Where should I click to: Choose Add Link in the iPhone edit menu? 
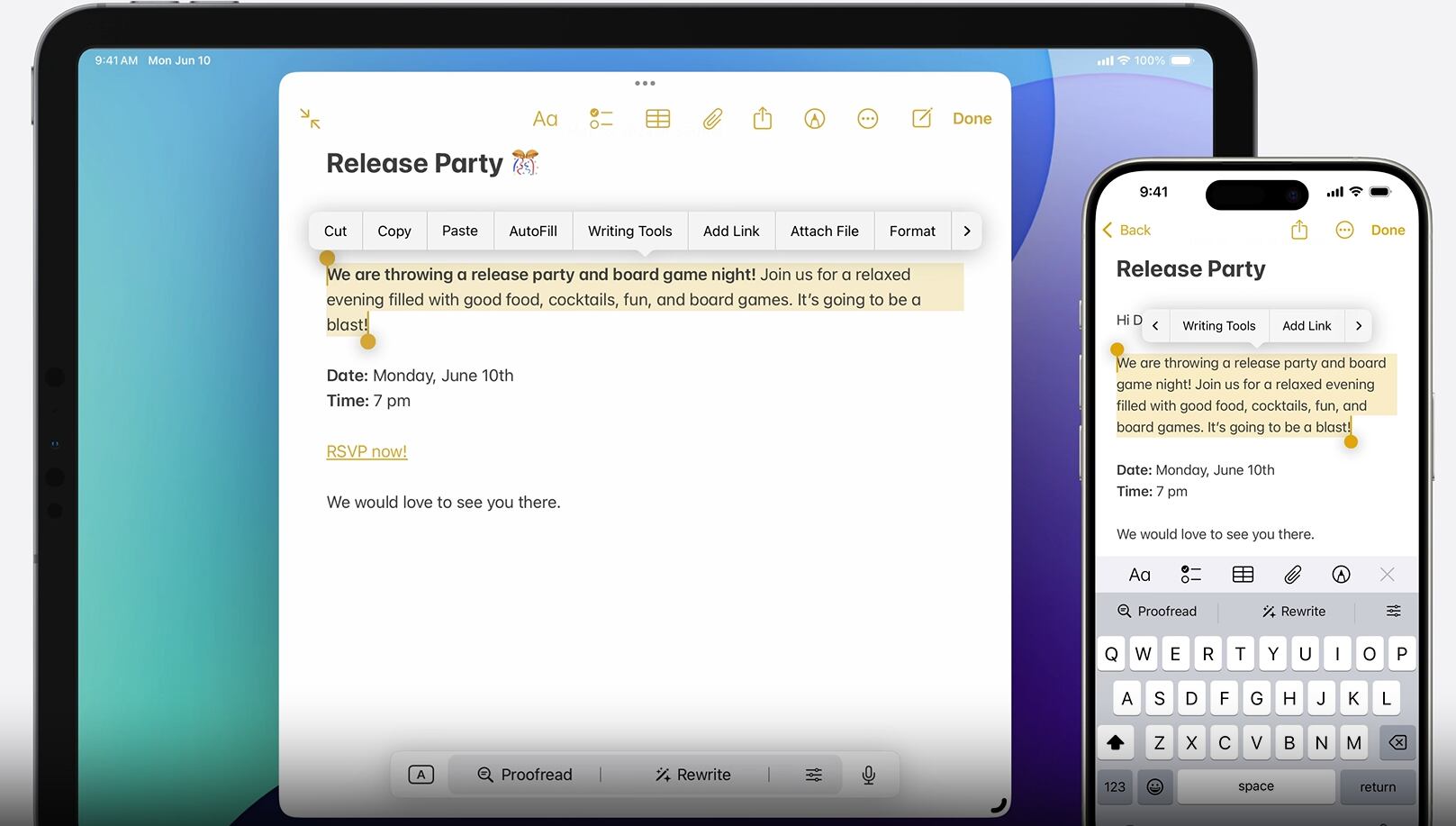coord(1307,326)
